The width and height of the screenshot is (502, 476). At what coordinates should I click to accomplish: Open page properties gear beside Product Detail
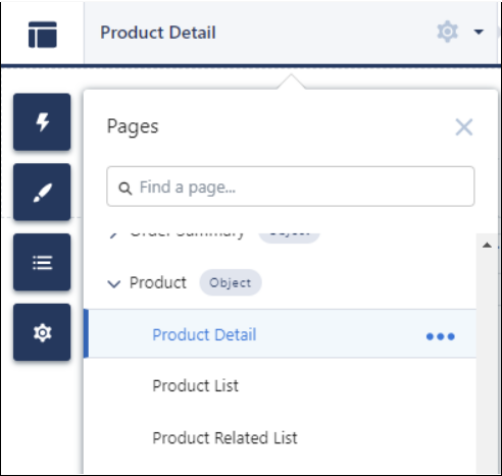click(x=447, y=32)
